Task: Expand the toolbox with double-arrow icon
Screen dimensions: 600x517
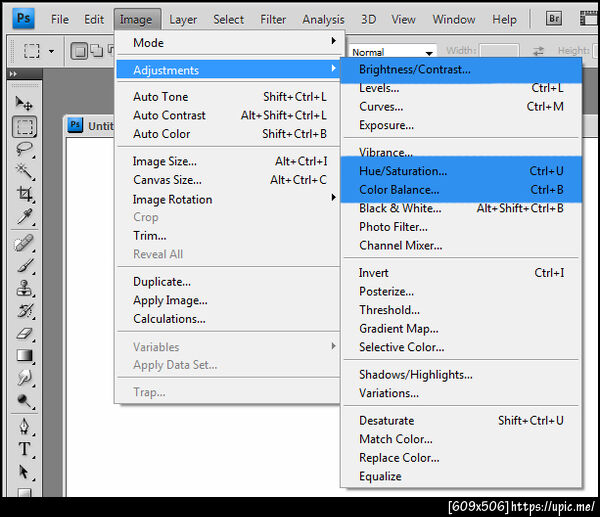Action: click(x=13, y=74)
